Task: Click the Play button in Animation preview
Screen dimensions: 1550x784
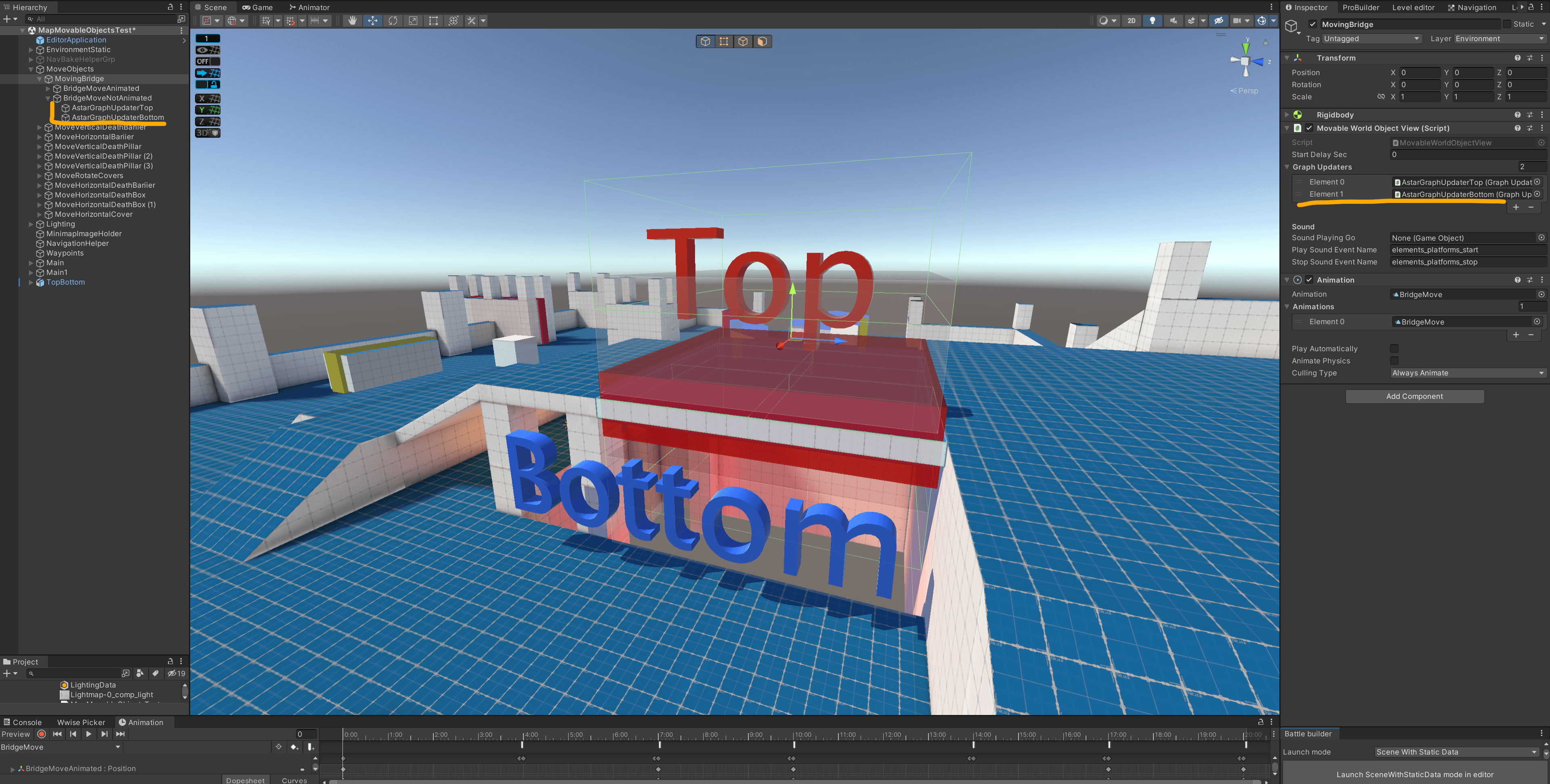Action: 88,734
